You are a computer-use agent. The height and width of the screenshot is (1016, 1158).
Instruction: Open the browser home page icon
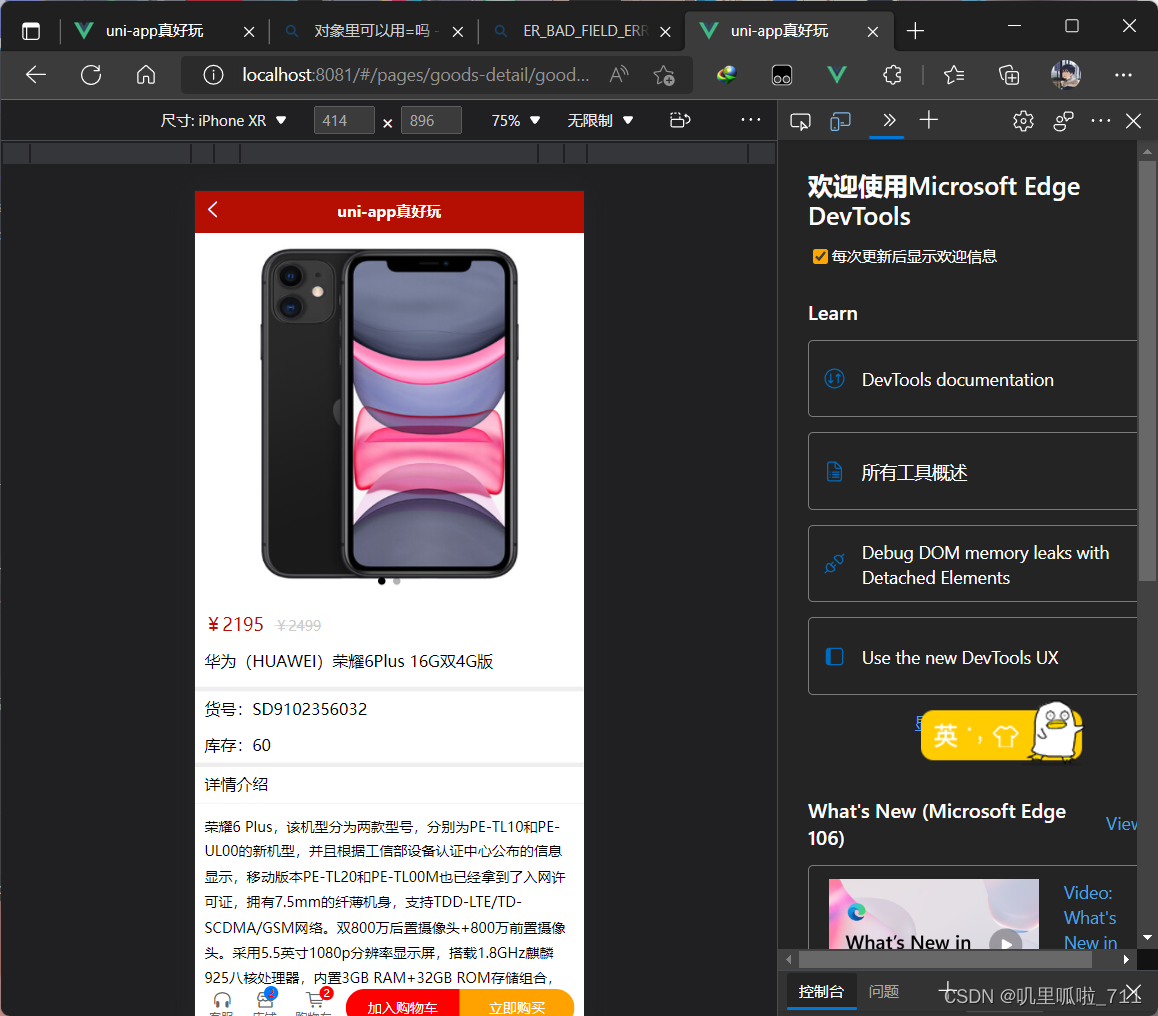(146, 75)
